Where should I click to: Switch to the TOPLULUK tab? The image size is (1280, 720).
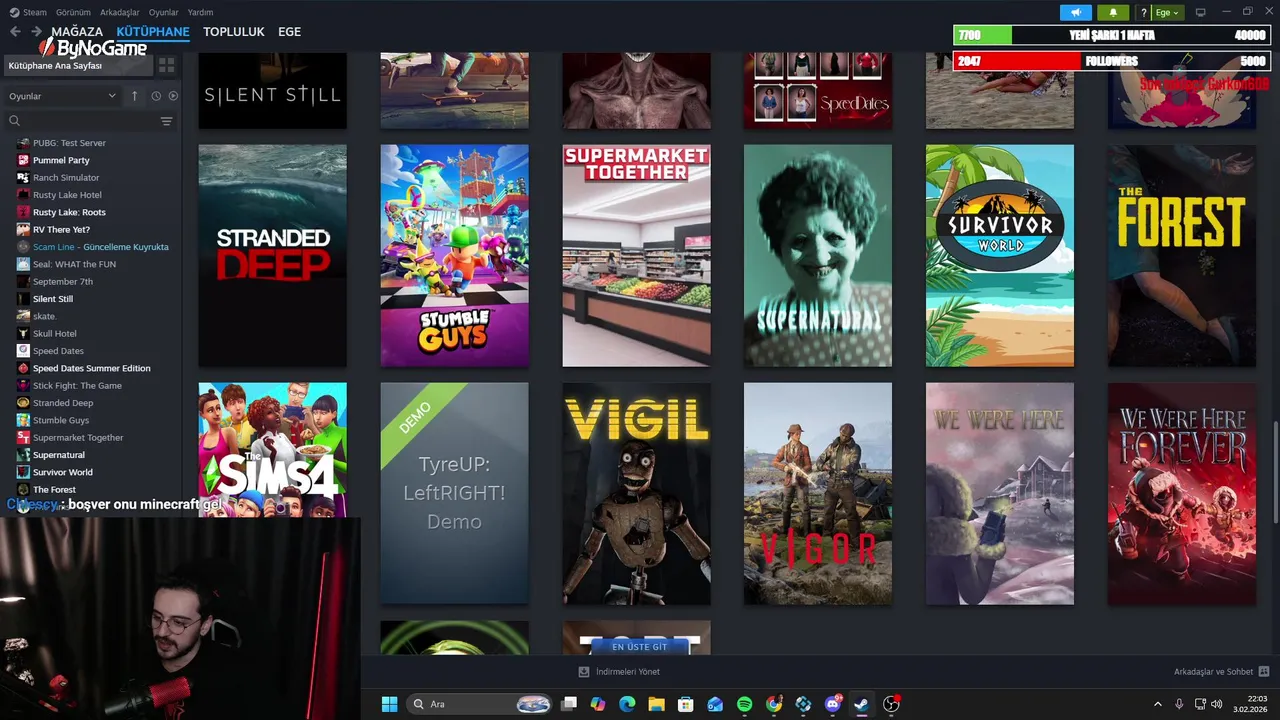point(234,32)
